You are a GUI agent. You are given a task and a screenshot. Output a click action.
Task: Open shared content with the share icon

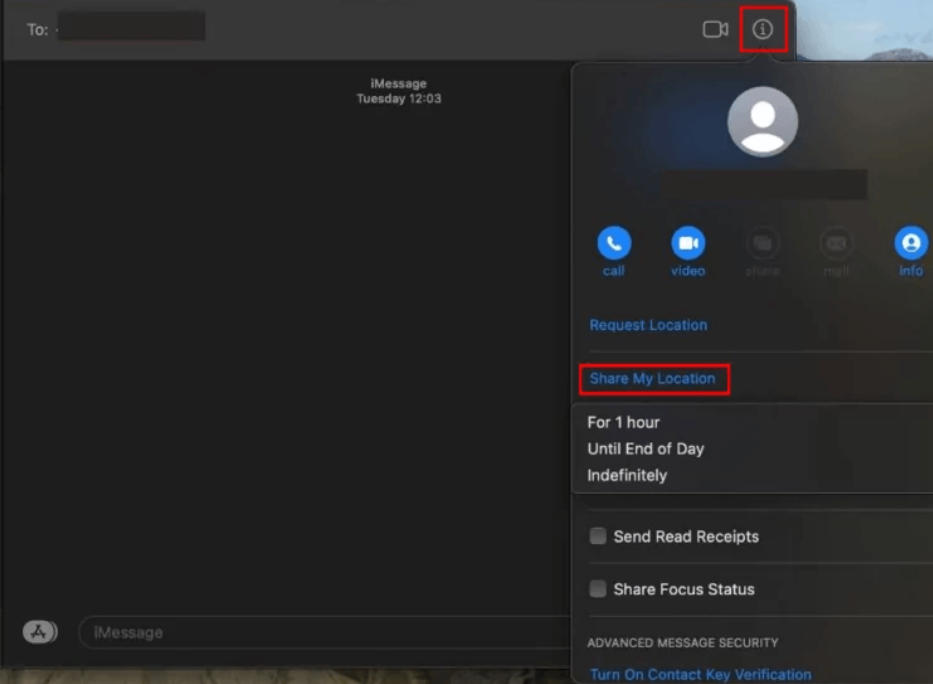click(x=761, y=244)
